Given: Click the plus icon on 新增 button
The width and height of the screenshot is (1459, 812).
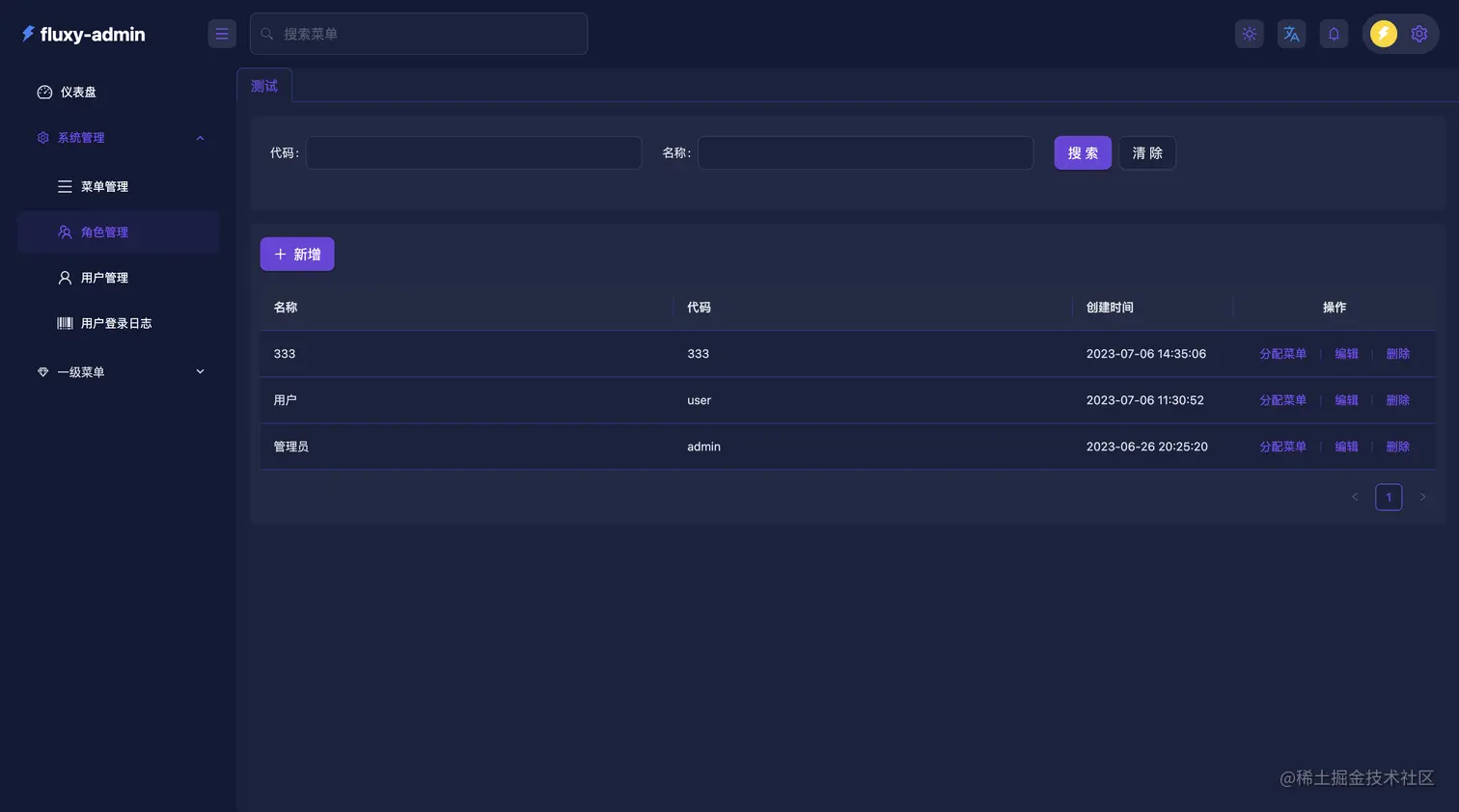Looking at the screenshot, I should tap(281, 255).
